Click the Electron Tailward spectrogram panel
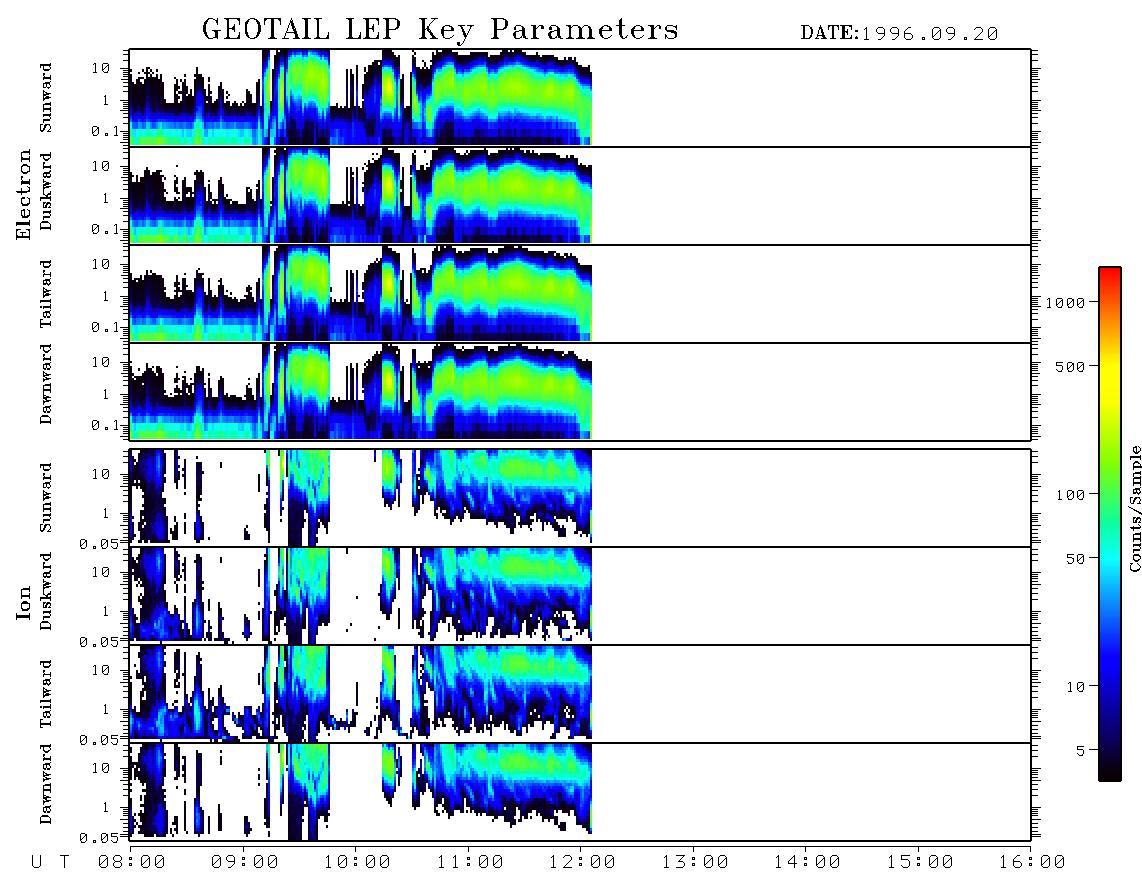 tap(580, 294)
